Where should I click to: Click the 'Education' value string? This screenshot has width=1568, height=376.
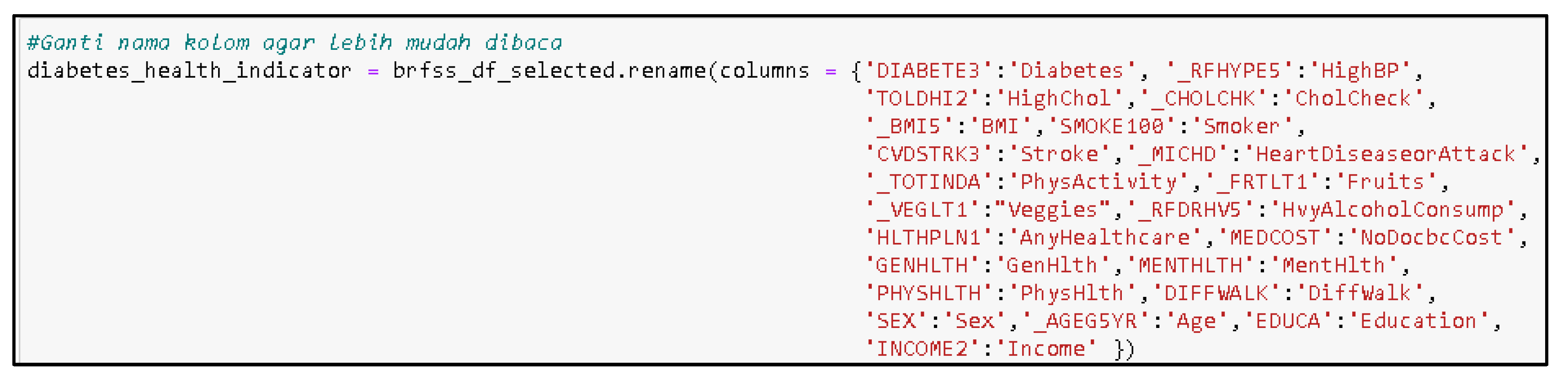(1418, 321)
